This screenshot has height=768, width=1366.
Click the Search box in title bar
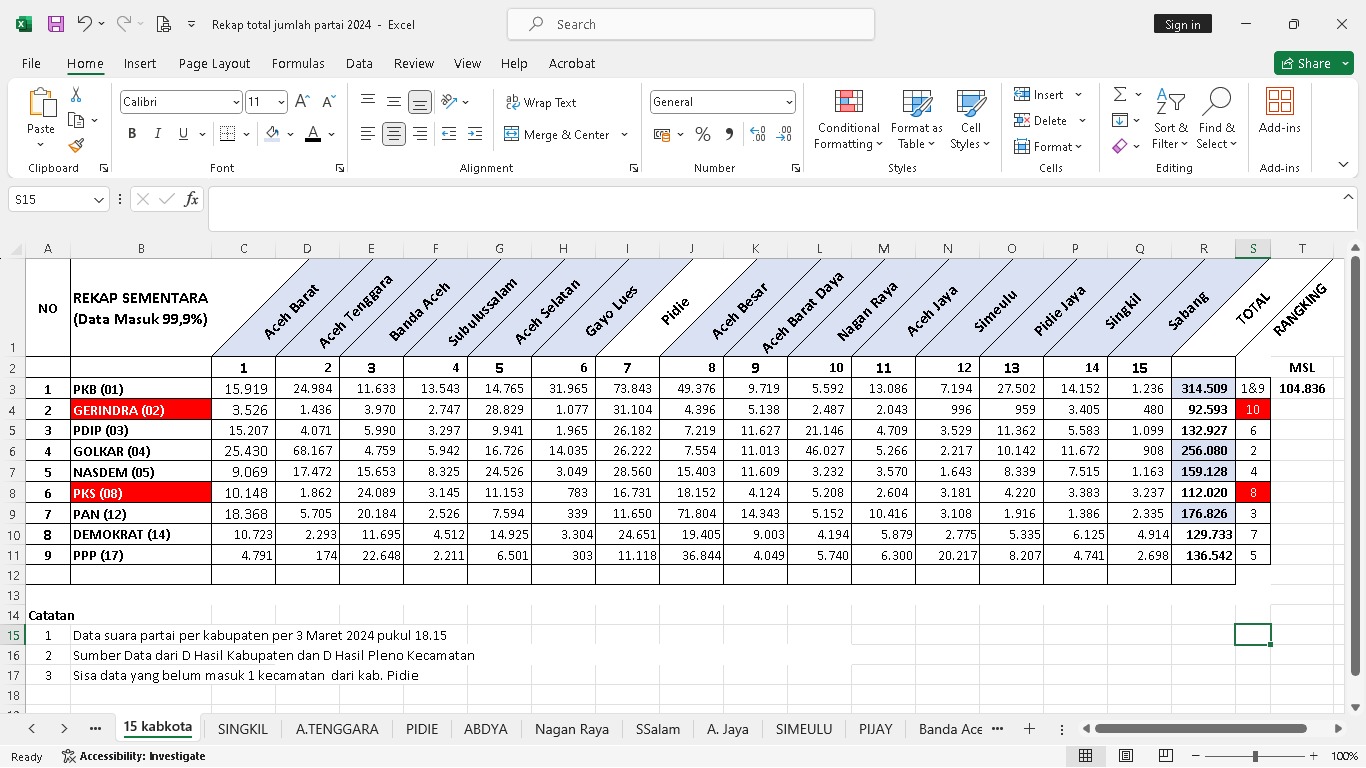point(690,24)
